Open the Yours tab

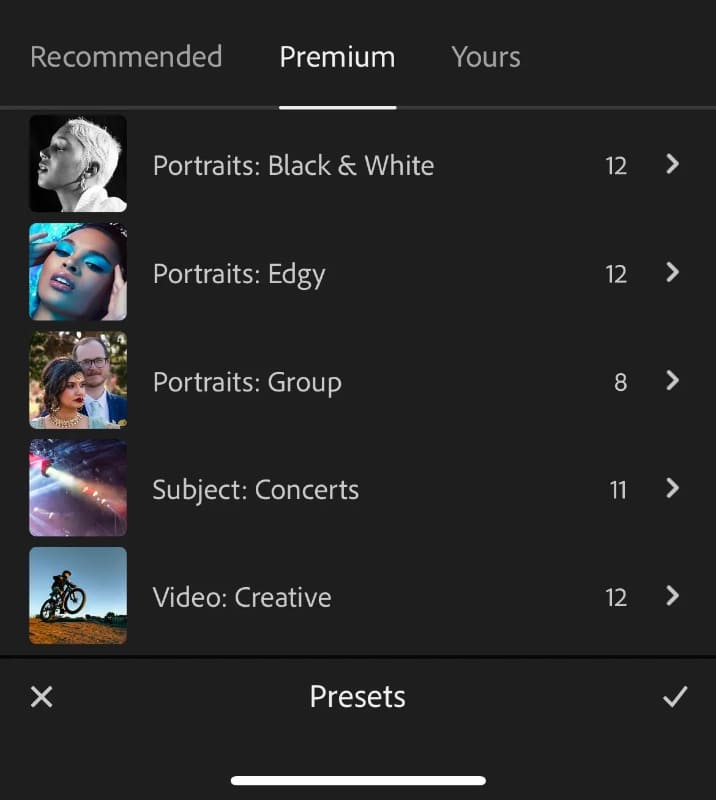coord(486,57)
